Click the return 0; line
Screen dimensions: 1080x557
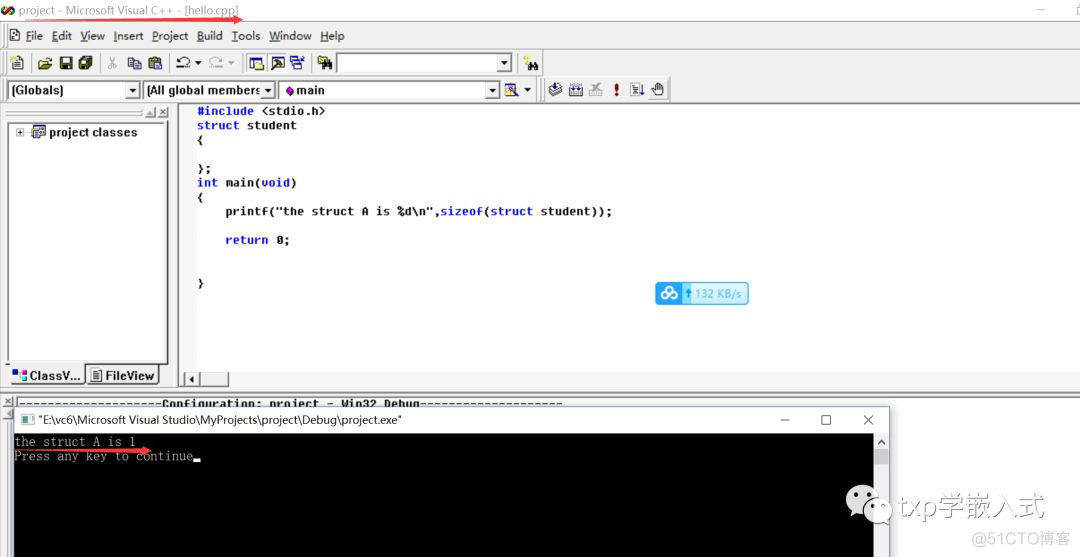[258, 240]
